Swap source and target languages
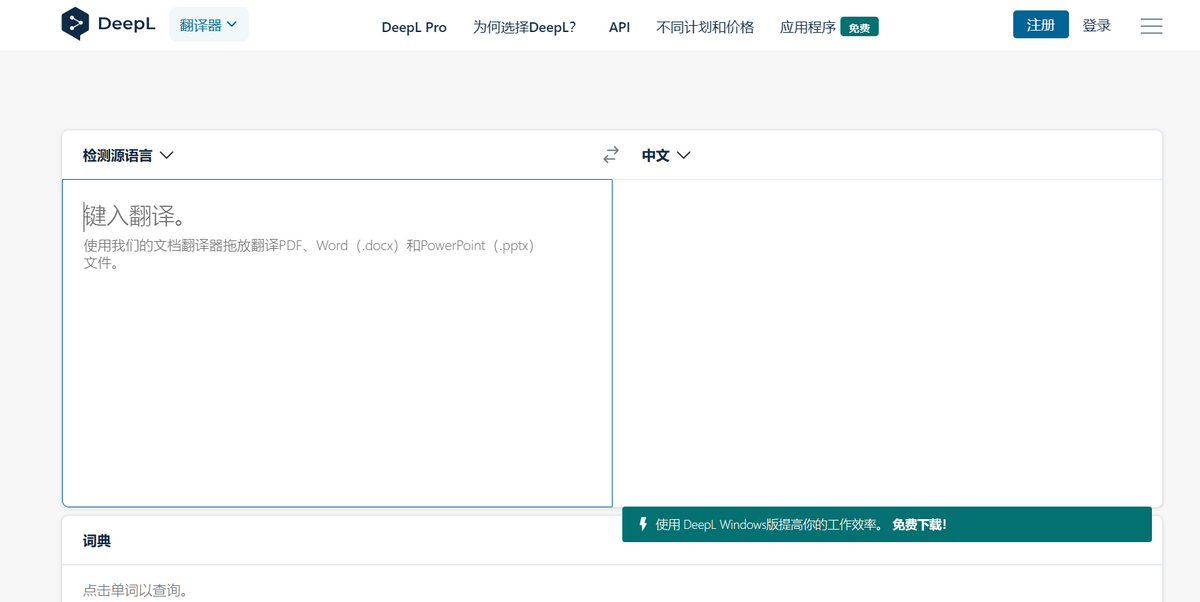Image resolution: width=1200 pixels, height=602 pixels. pos(611,155)
